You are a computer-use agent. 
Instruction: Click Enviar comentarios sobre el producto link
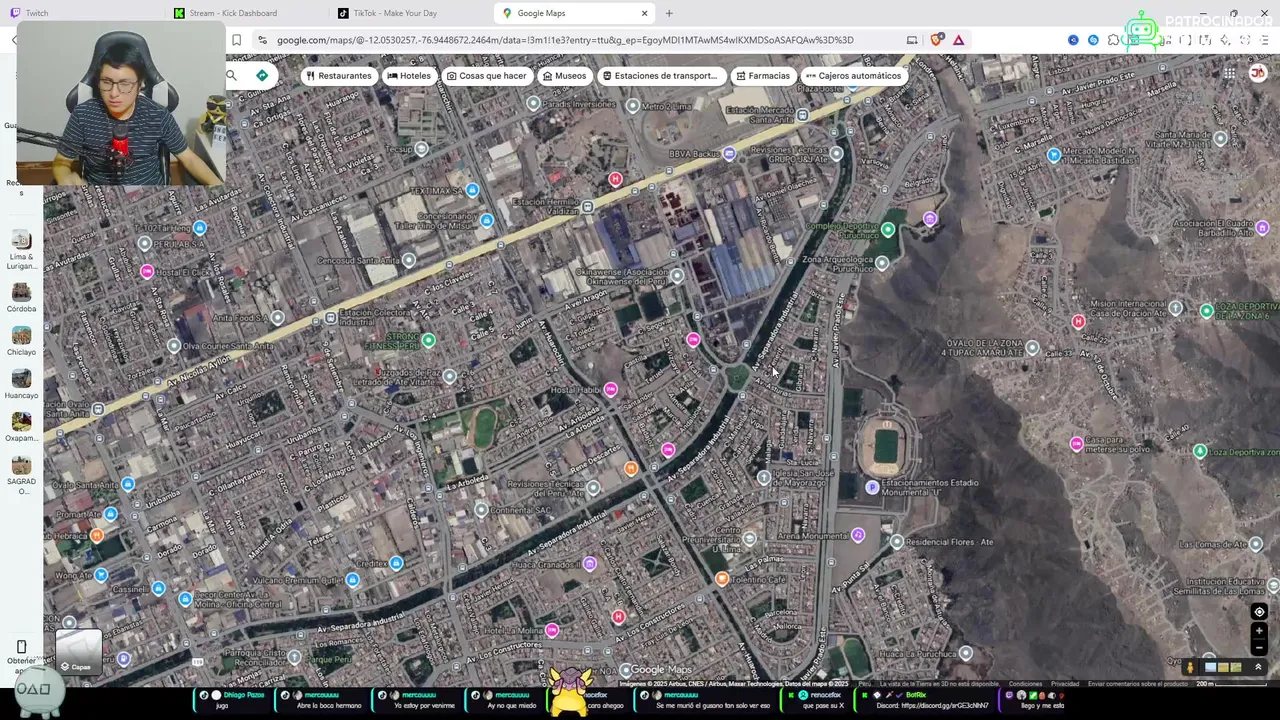(1138, 684)
